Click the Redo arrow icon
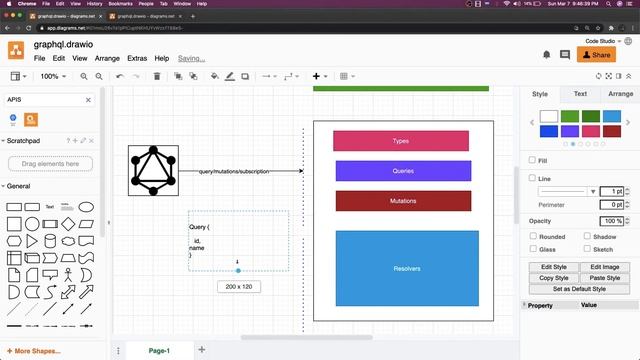The image size is (640, 360). pyautogui.click(x=136, y=76)
